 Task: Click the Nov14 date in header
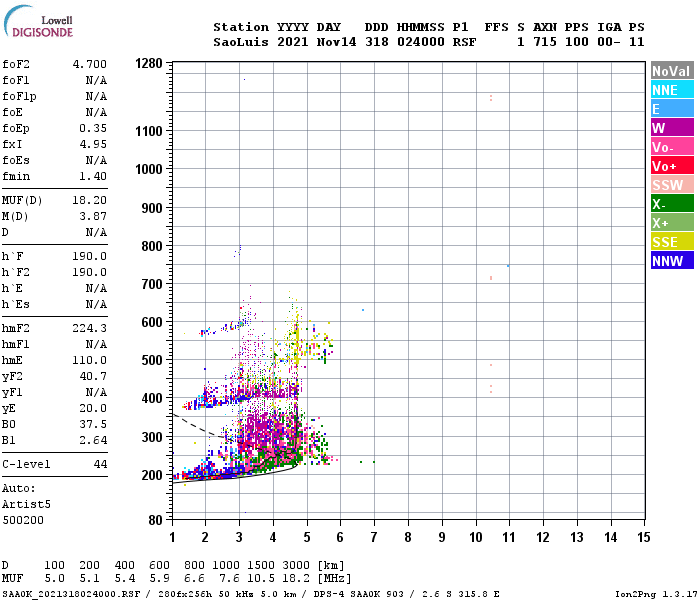pyautogui.click(x=336, y=42)
